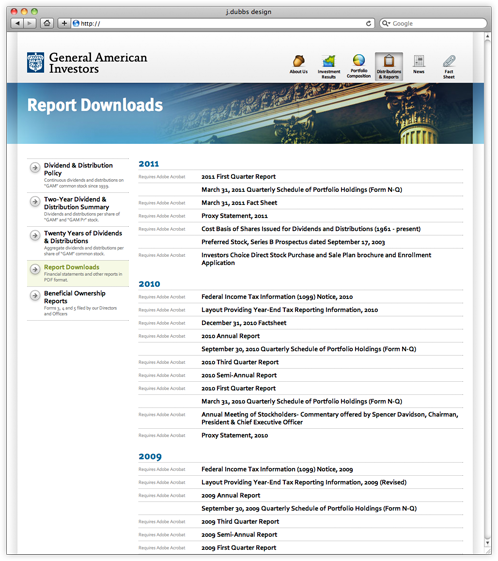The height and width of the screenshot is (561, 498).
Task: Open the News icon
Action: pos(419,64)
